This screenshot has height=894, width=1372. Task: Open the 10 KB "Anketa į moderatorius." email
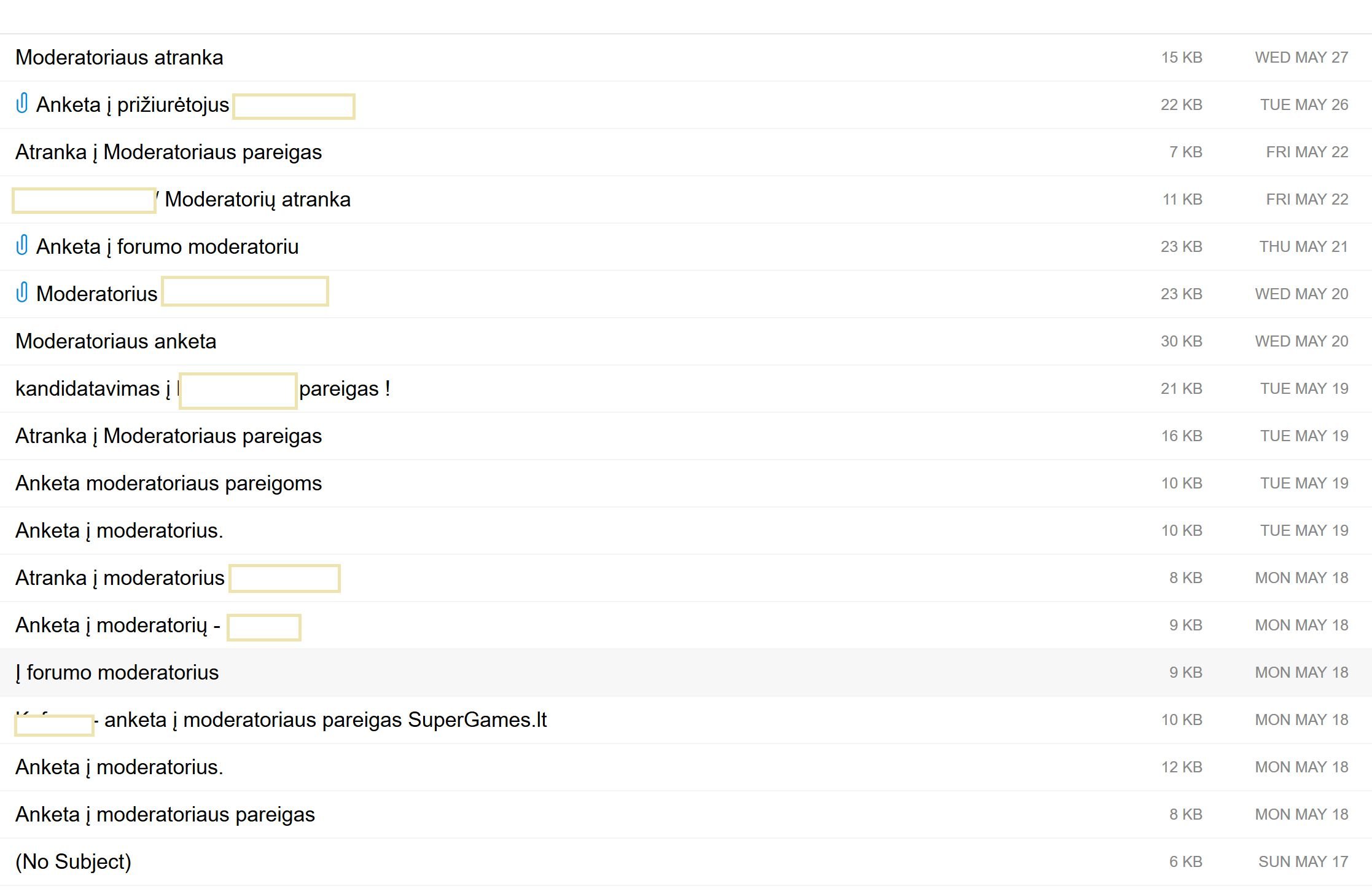(119, 531)
